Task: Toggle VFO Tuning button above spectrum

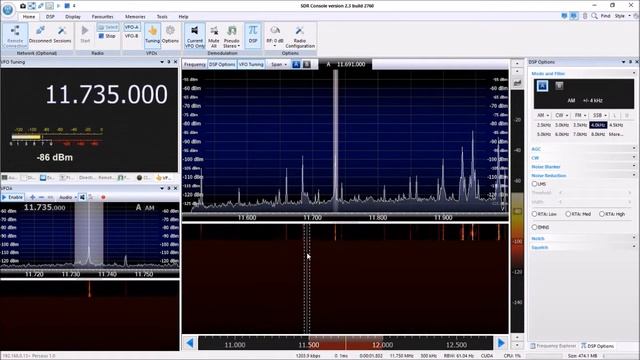Action: 251,64
